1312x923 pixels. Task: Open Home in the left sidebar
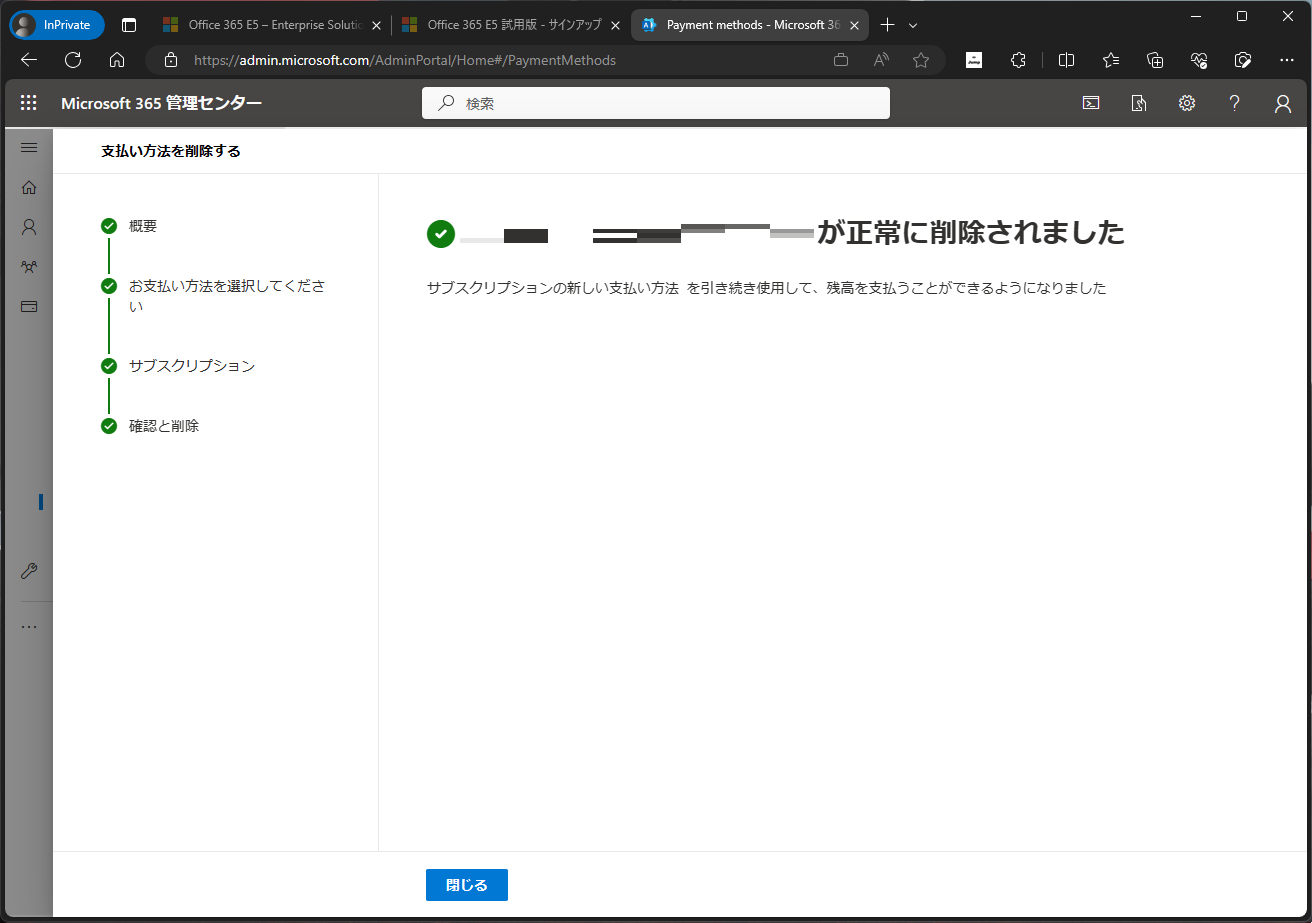tap(29, 187)
